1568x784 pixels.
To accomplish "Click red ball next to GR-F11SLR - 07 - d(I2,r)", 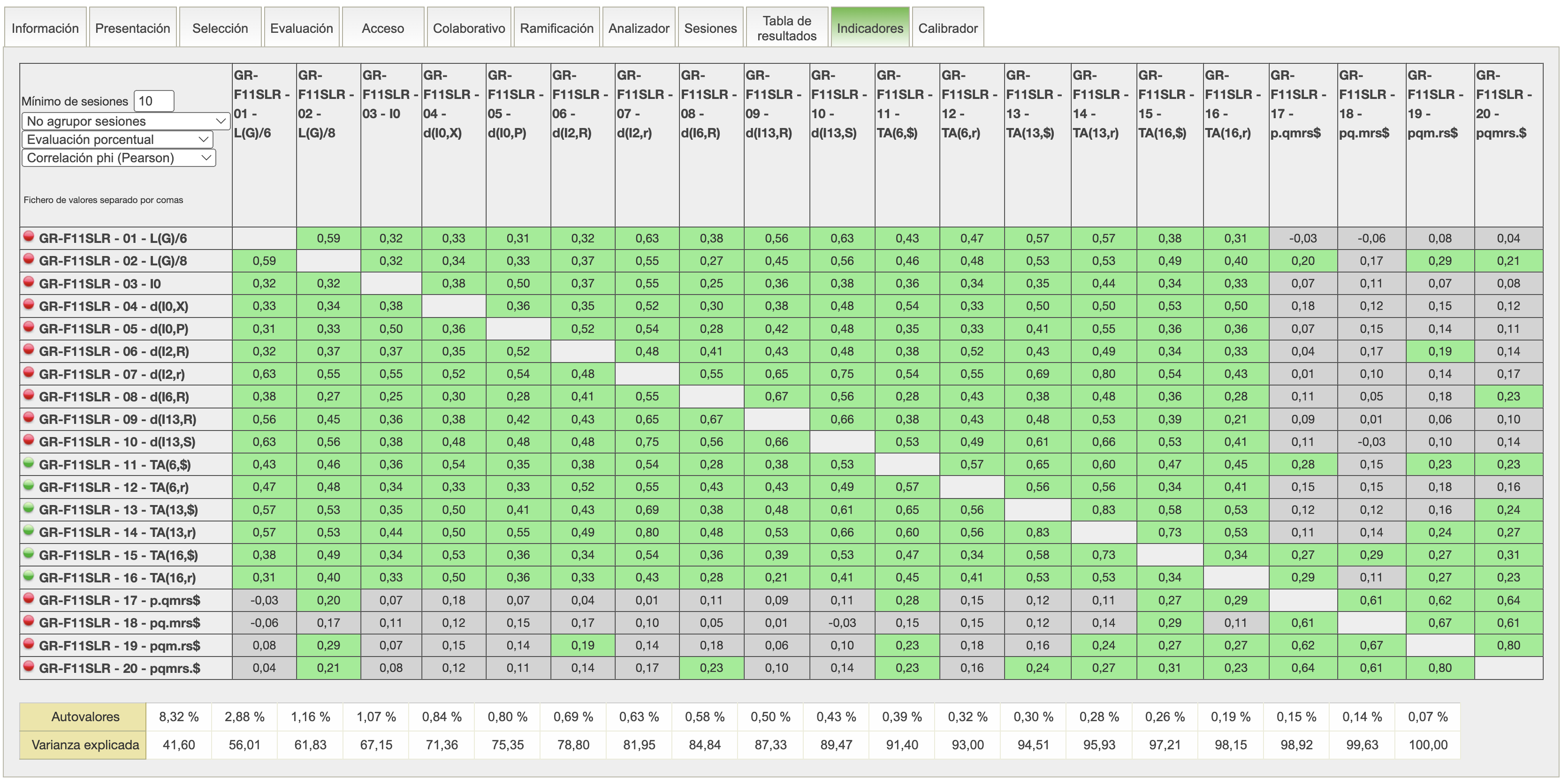I will (28, 372).
